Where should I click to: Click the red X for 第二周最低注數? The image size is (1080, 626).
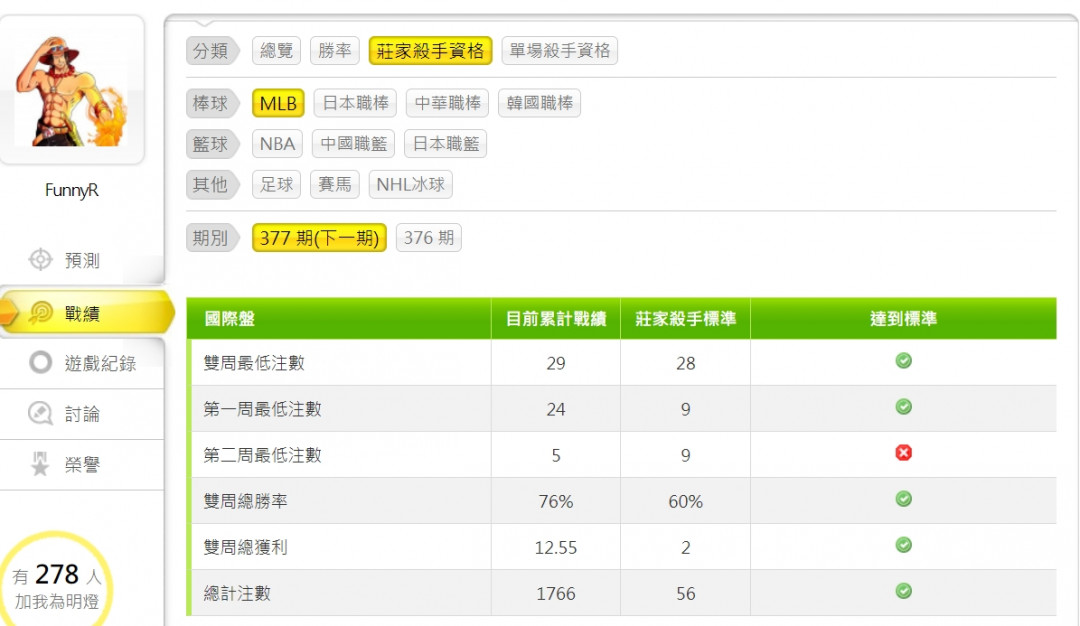coord(903,452)
